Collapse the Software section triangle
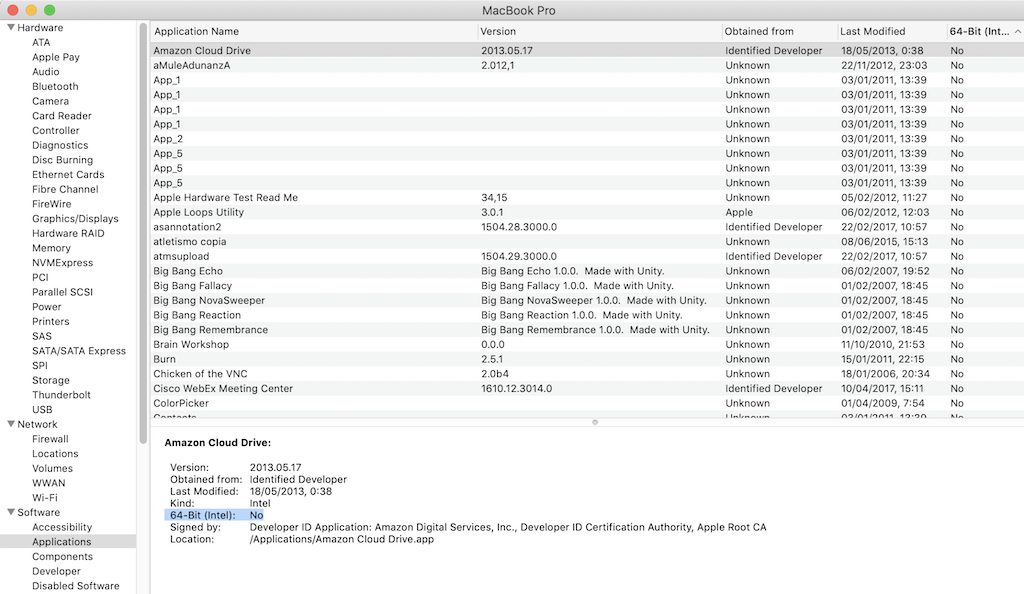The height and width of the screenshot is (594, 1024). (10, 512)
